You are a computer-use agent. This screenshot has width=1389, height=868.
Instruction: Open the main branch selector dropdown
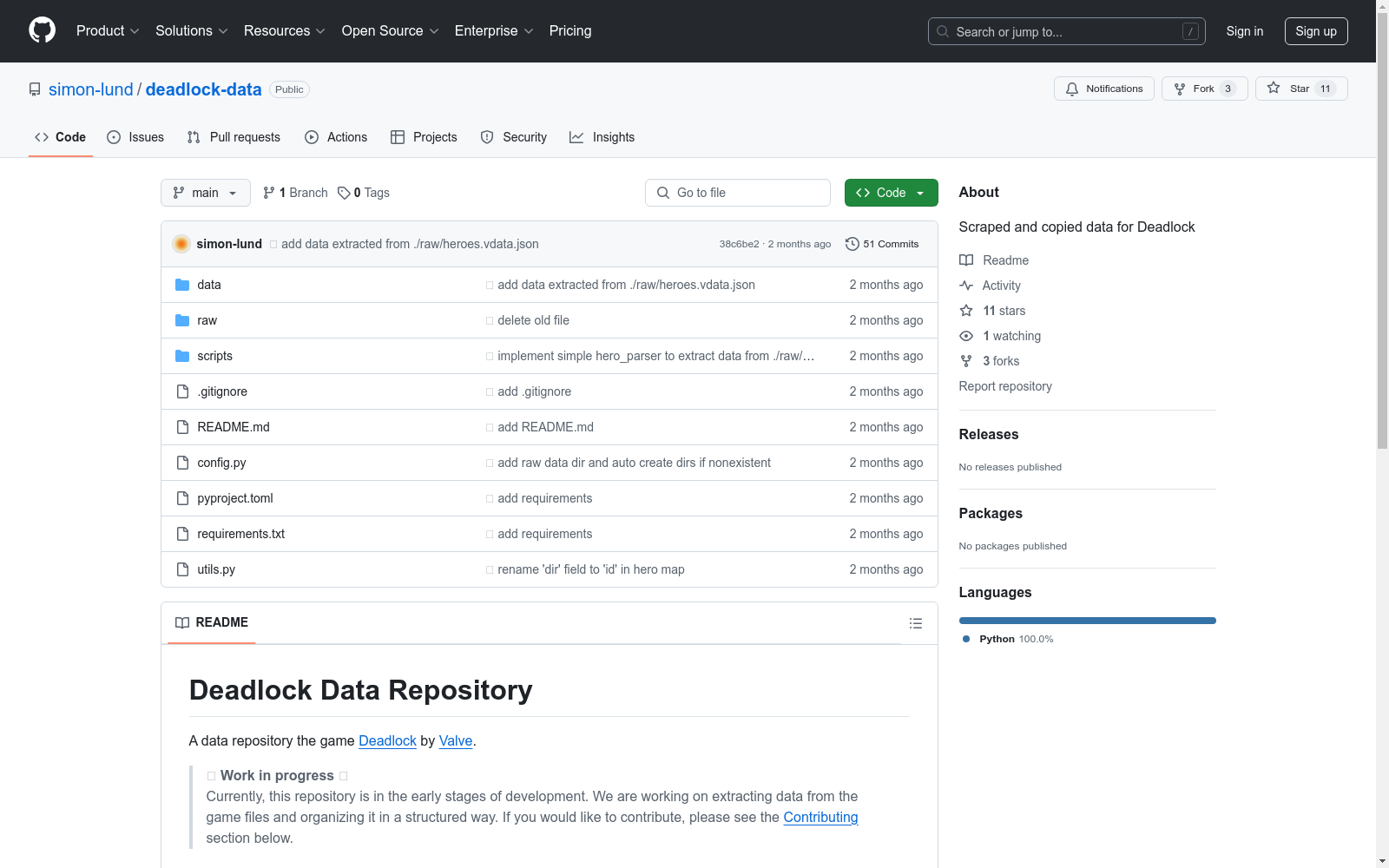coord(206,193)
